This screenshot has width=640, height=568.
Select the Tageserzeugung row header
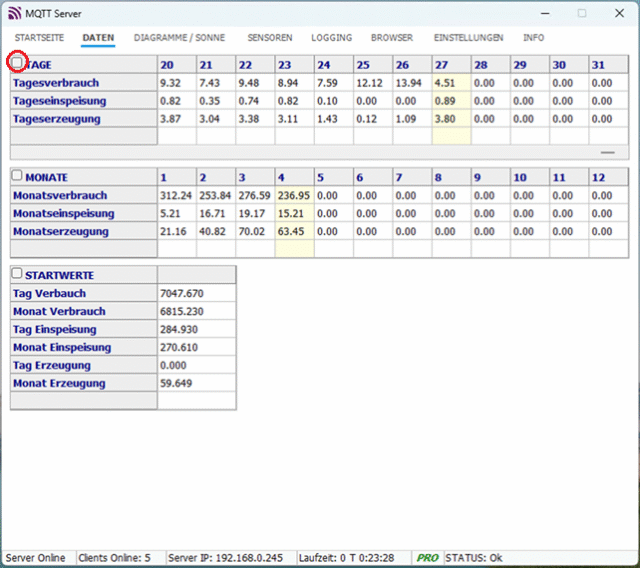84,119
